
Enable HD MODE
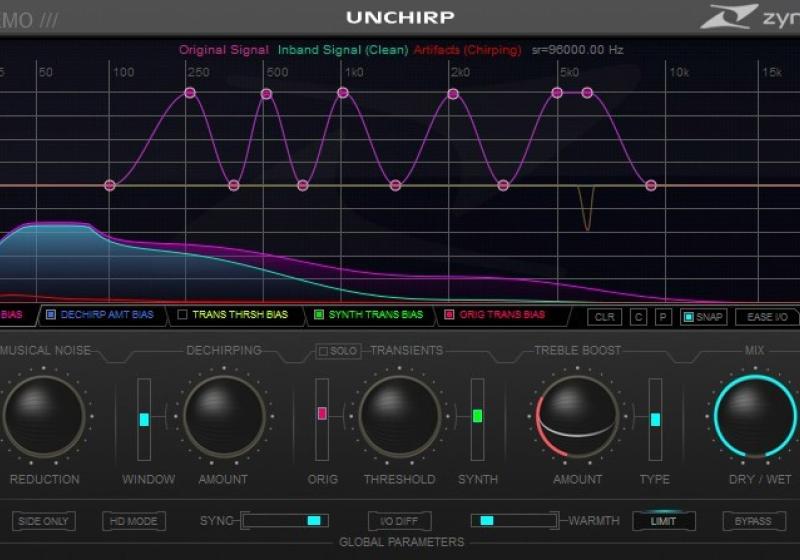click(134, 521)
